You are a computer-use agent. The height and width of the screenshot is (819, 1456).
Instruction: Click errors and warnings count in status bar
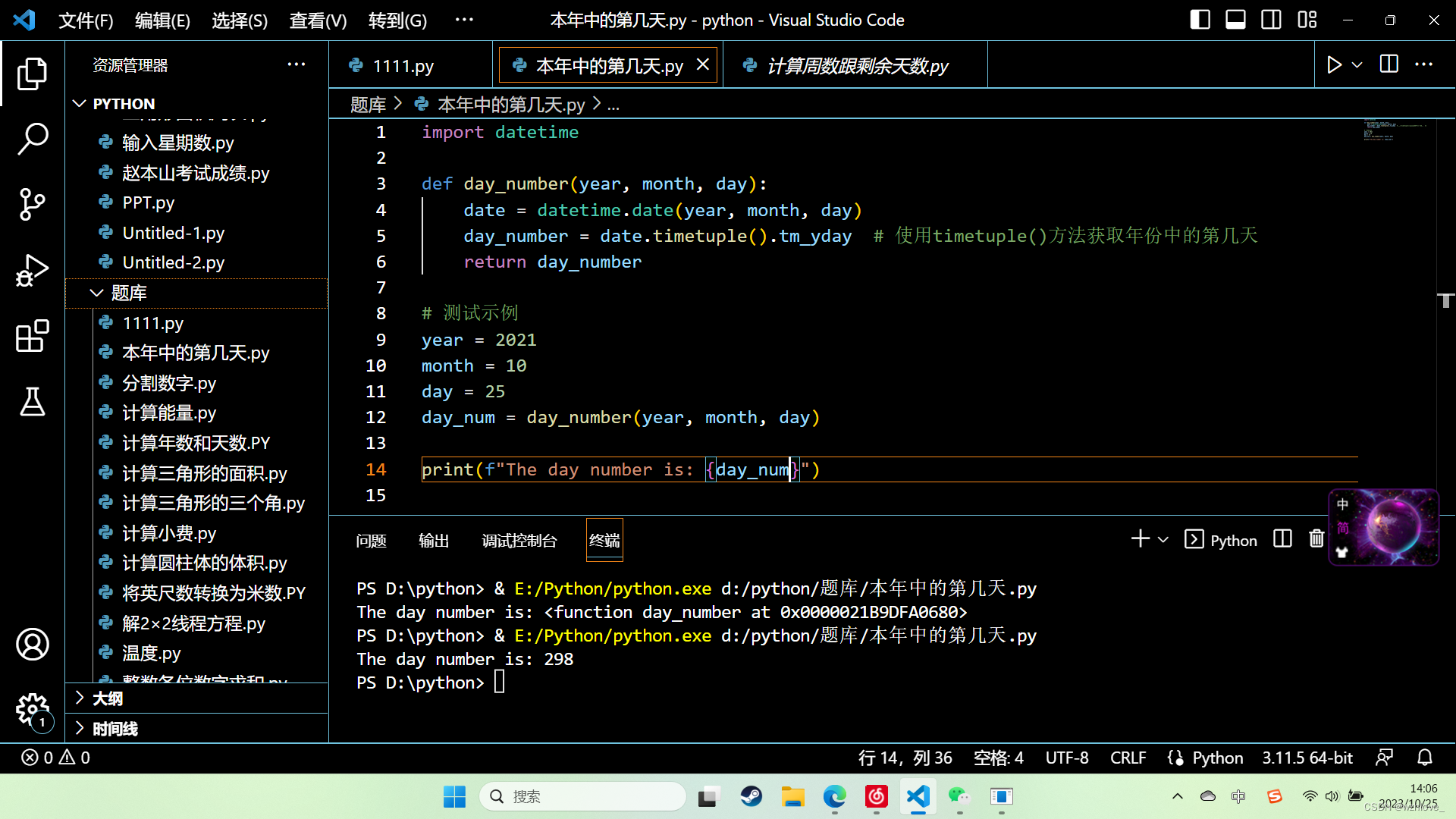pyautogui.click(x=56, y=758)
